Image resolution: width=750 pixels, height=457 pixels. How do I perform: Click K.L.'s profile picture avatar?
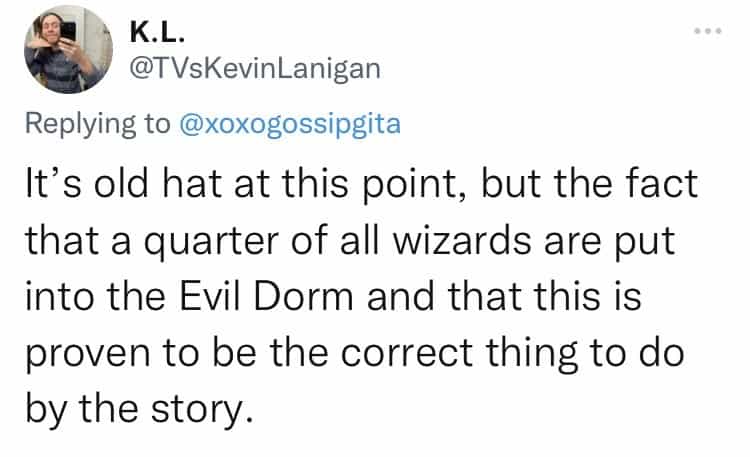click(x=66, y=50)
